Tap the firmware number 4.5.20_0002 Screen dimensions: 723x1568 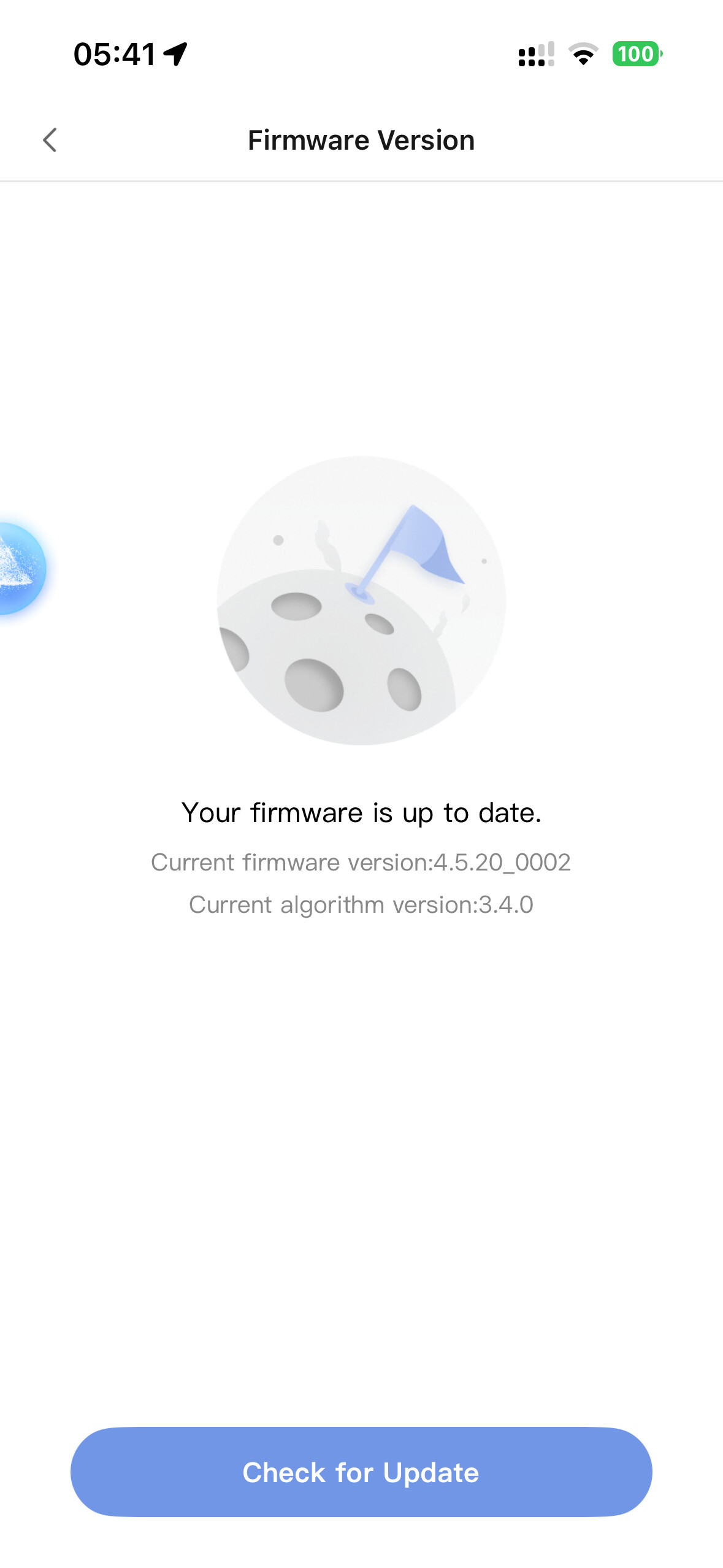(x=502, y=863)
